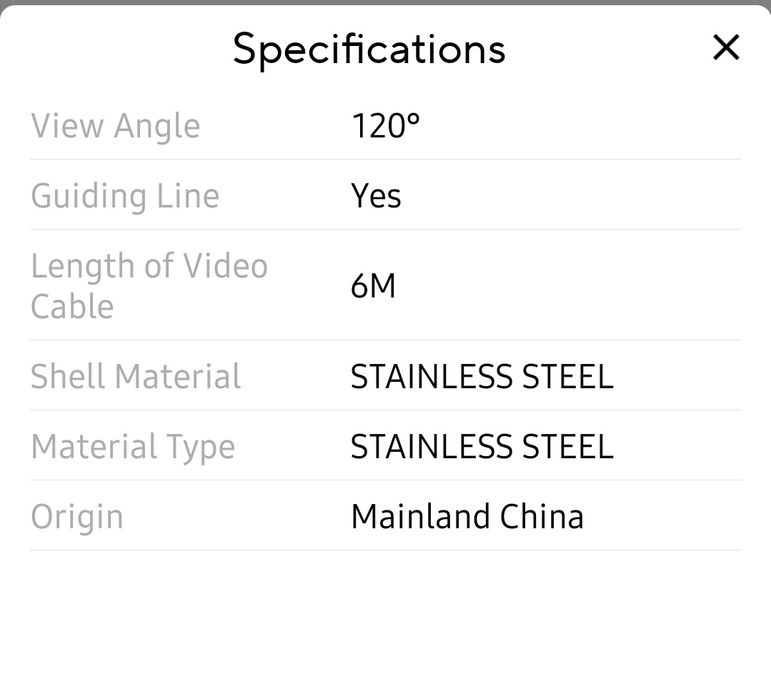Click the Specifications heading
771x700 pixels.
369,49
